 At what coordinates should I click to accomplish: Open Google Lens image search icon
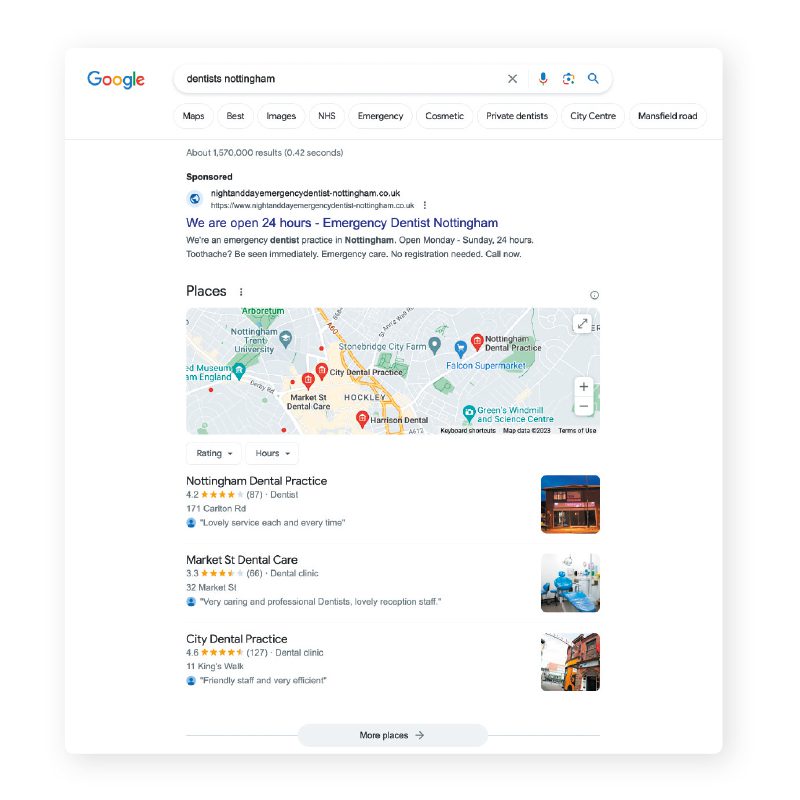pos(568,79)
